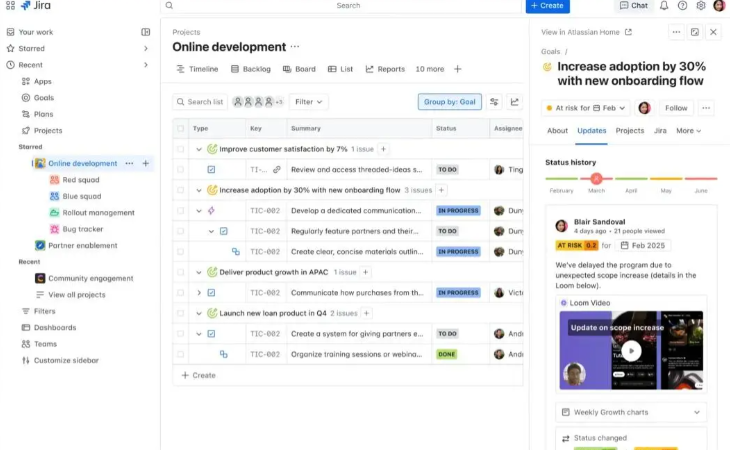The width and height of the screenshot is (730, 450).
Task: Open the Filter dropdown
Action: click(x=308, y=102)
